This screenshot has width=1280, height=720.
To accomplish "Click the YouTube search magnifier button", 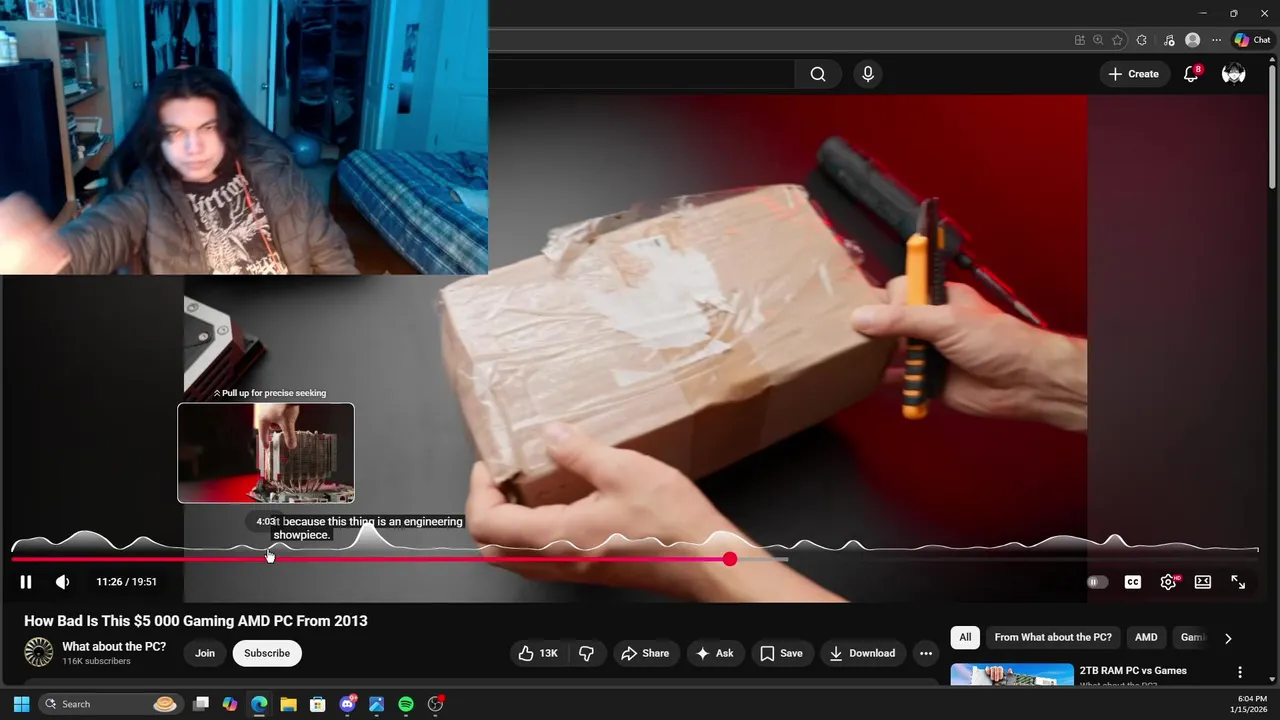I will click(x=818, y=74).
